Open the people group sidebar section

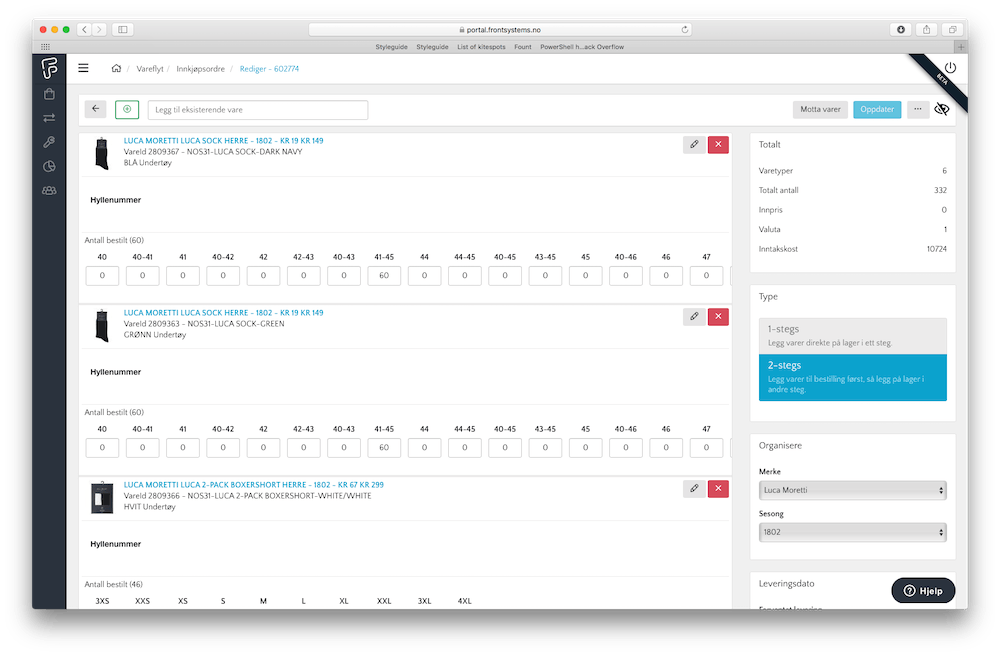[49, 191]
